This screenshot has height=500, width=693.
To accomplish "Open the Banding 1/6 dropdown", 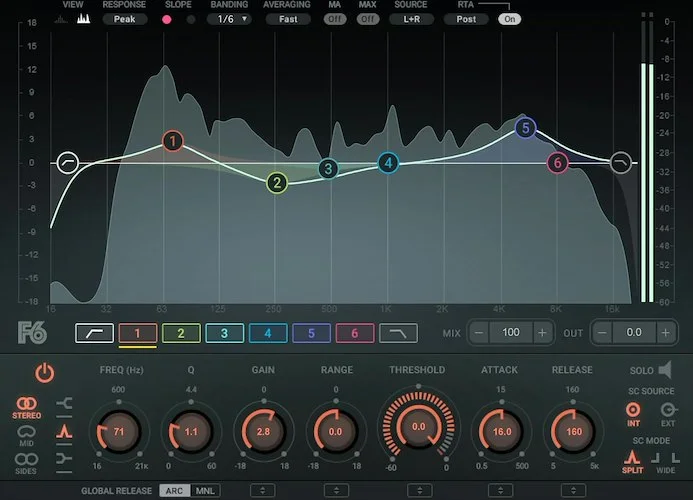I will click(229, 19).
